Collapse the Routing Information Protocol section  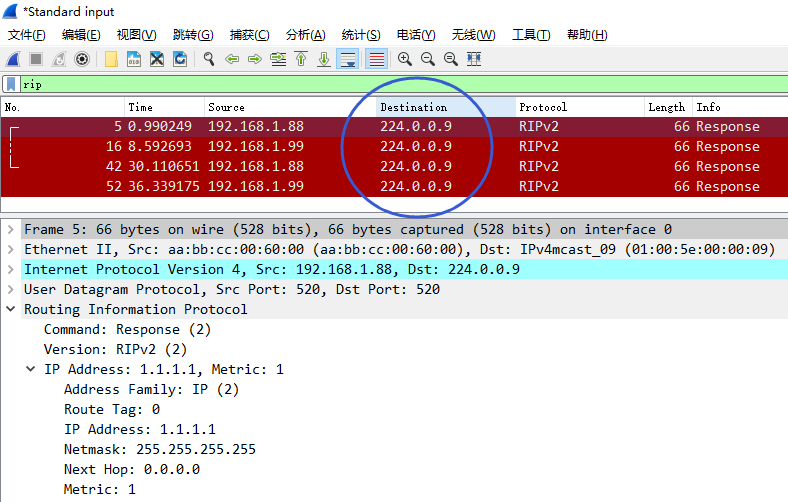[11, 310]
